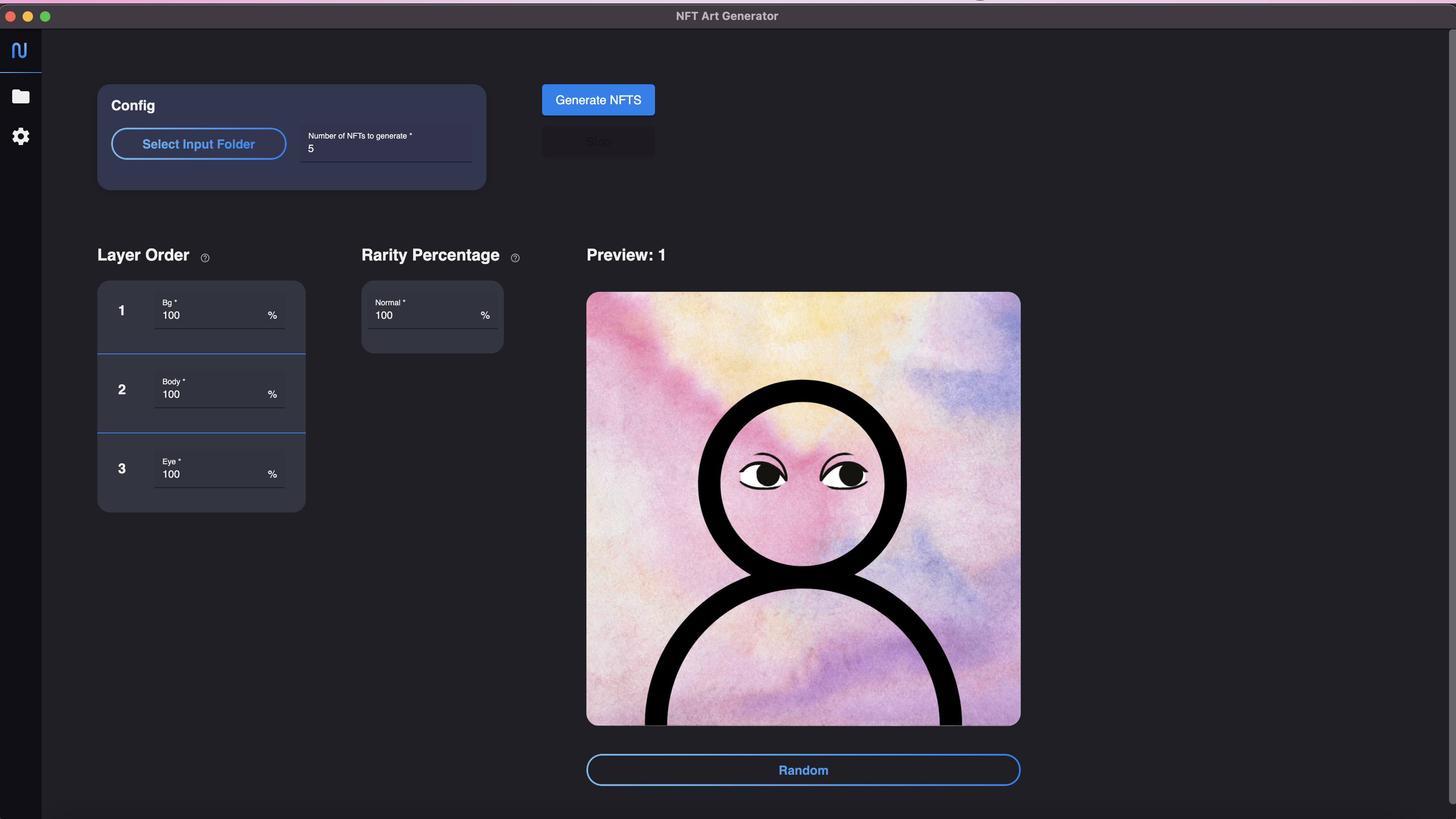Click the Generate NFTS button
This screenshot has height=819, width=1456.
(598, 100)
